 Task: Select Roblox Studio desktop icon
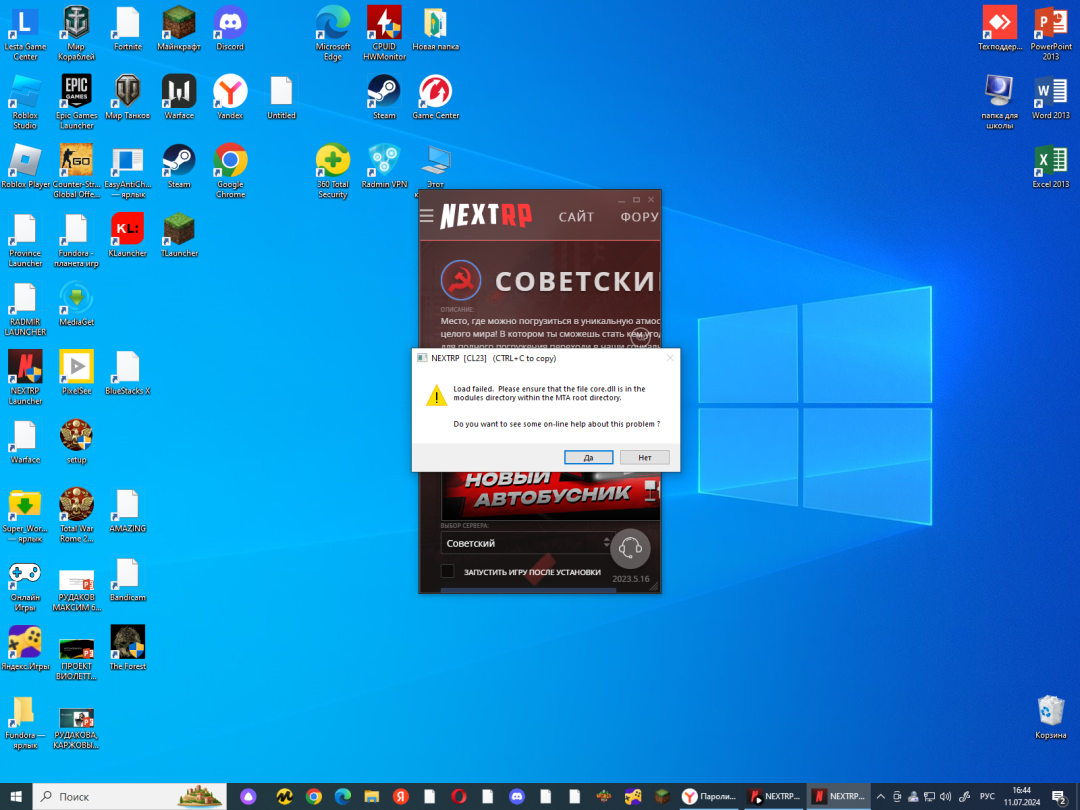pos(25,101)
